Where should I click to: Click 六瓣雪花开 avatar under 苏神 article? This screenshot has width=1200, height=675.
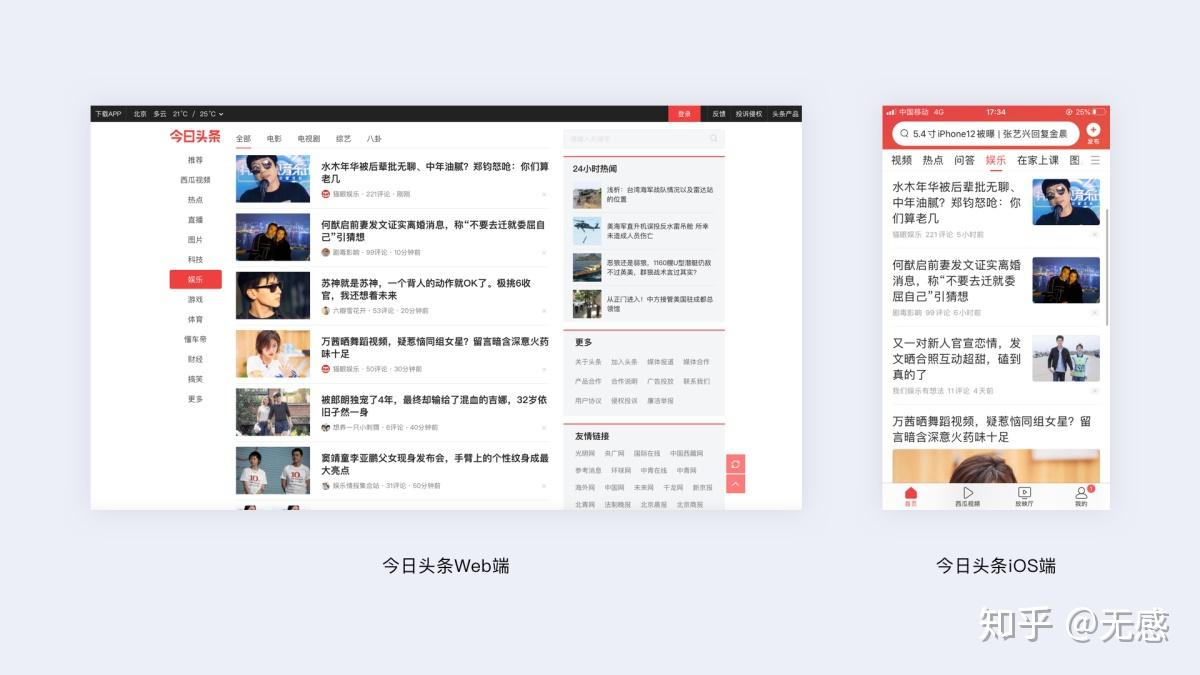point(325,311)
